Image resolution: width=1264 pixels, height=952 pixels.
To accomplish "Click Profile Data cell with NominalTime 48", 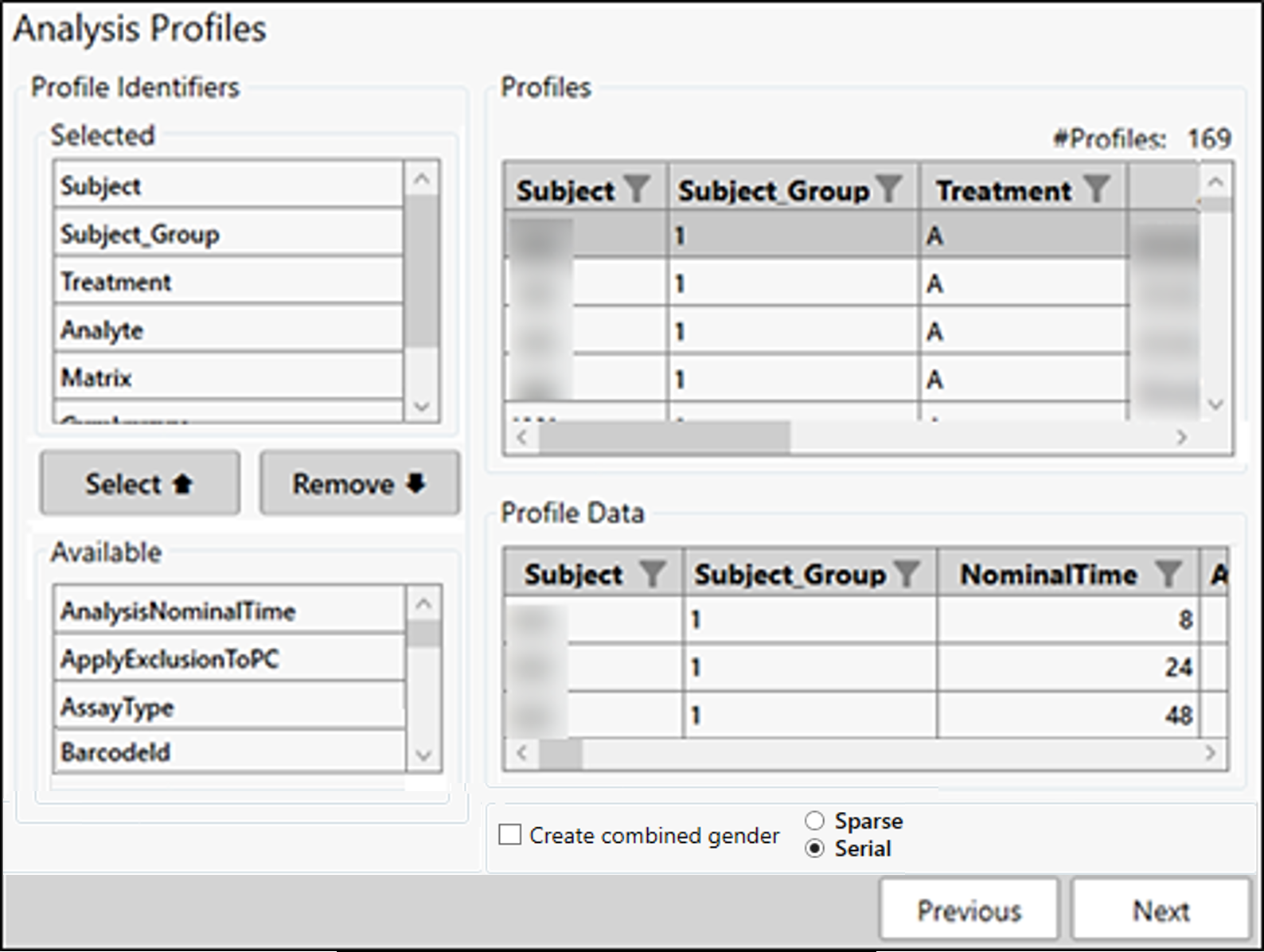I will pyautogui.click(x=1068, y=715).
